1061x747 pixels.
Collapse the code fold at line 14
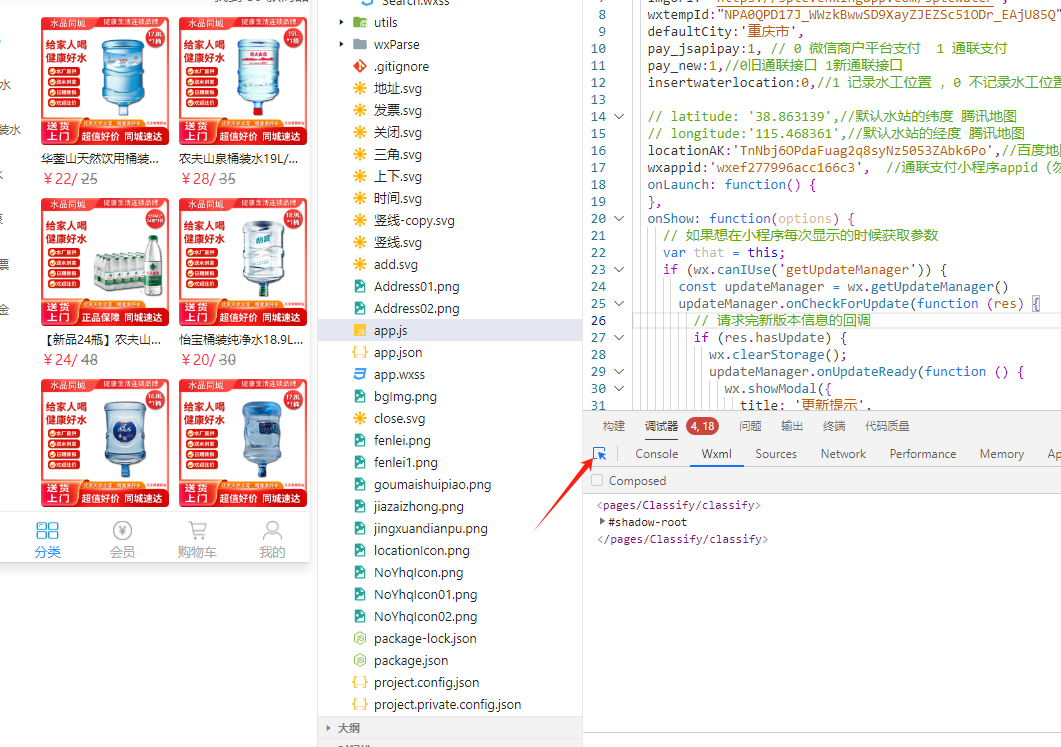618,116
